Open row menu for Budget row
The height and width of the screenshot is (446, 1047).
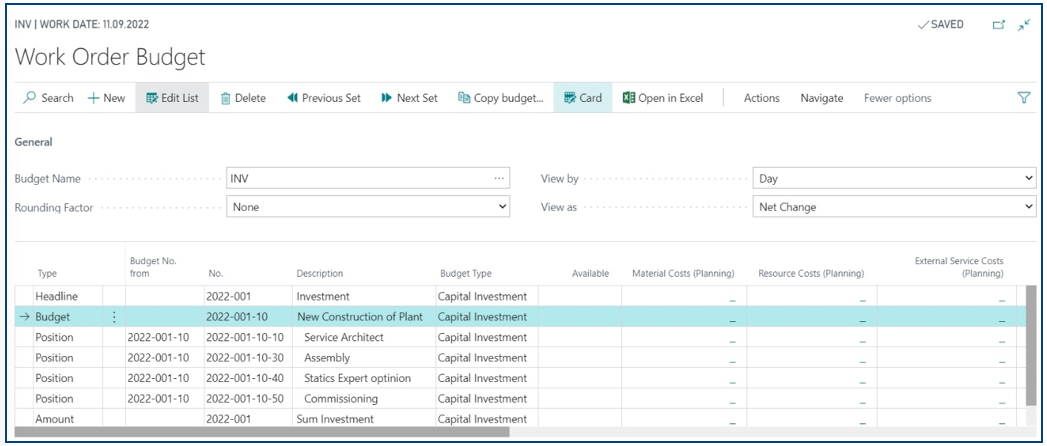114,317
